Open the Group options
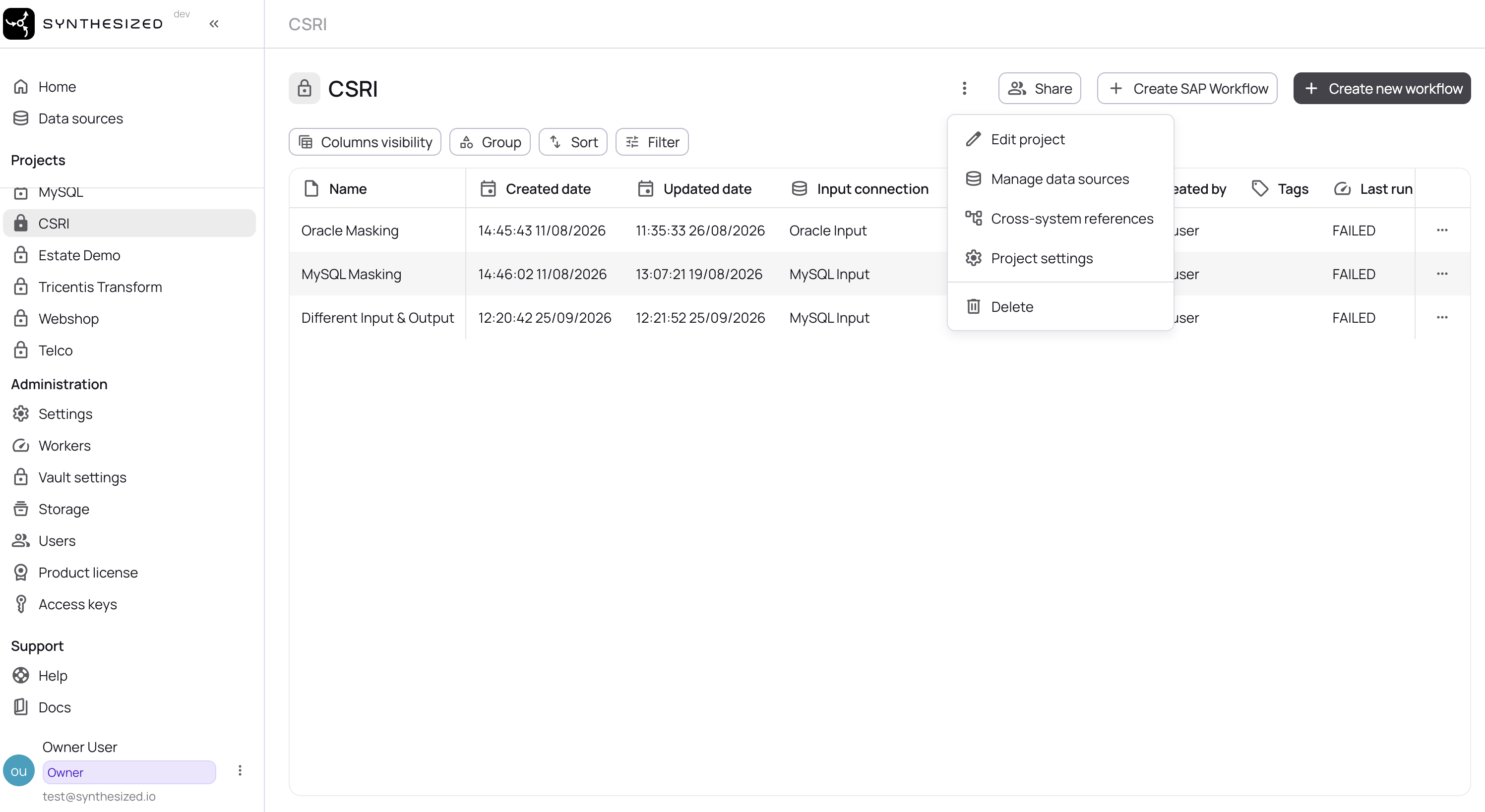The image size is (1485, 812). [490, 142]
